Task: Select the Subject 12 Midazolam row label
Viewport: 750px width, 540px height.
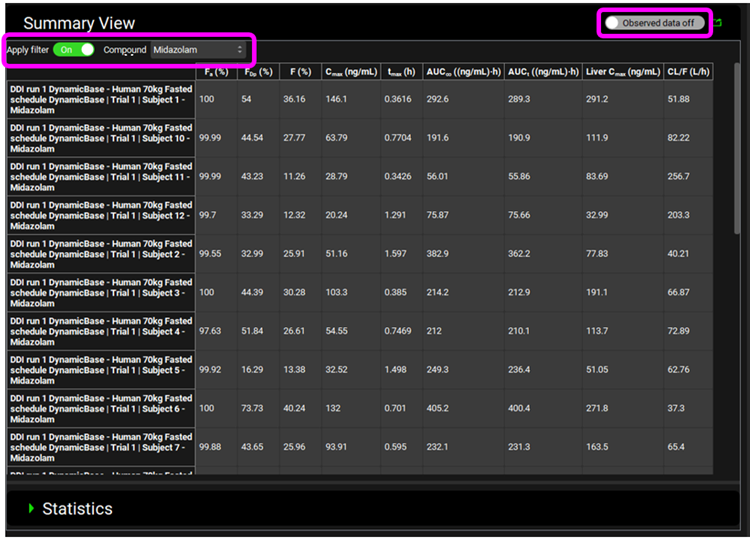Action: click(x=100, y=215)
